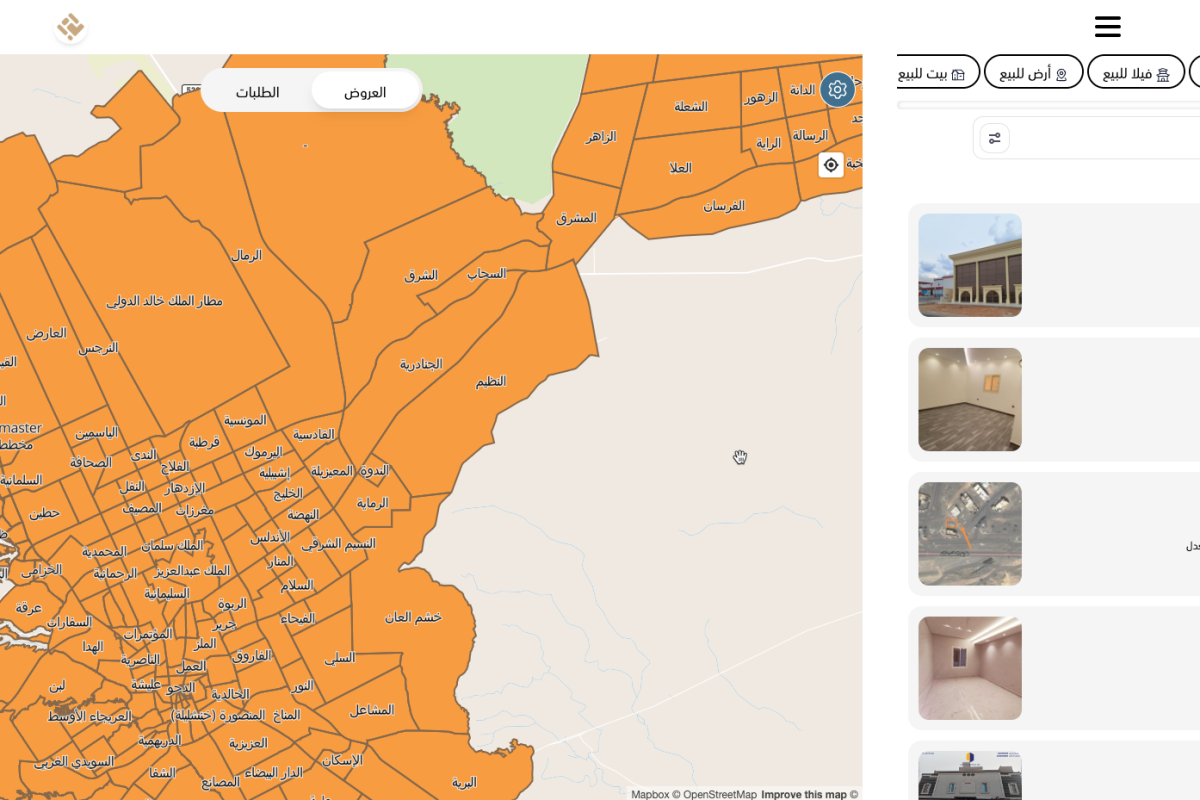Select النسيم الشرقي district on map

coord(339,544)
